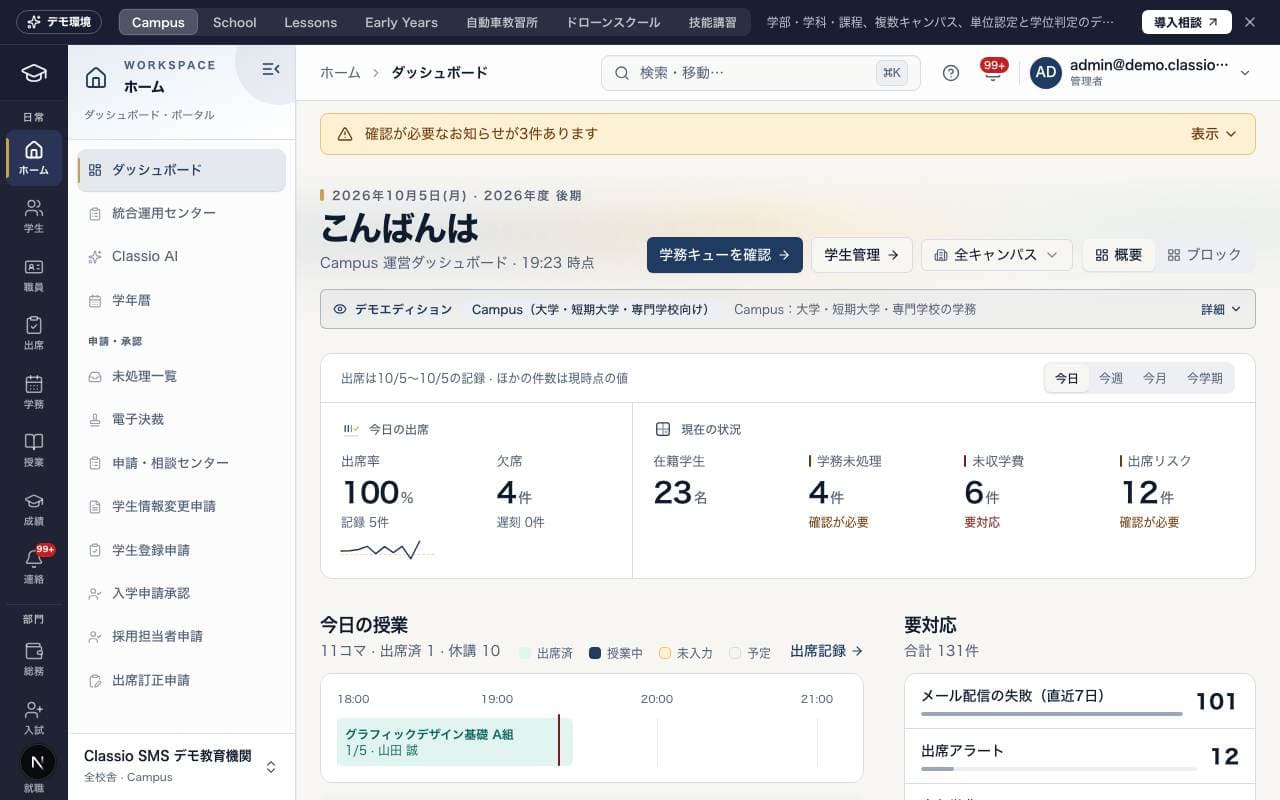Select the 今日 period option
Viewport: 1280px width, 800px height.
pyautogui.click(x=1067, y=378)
